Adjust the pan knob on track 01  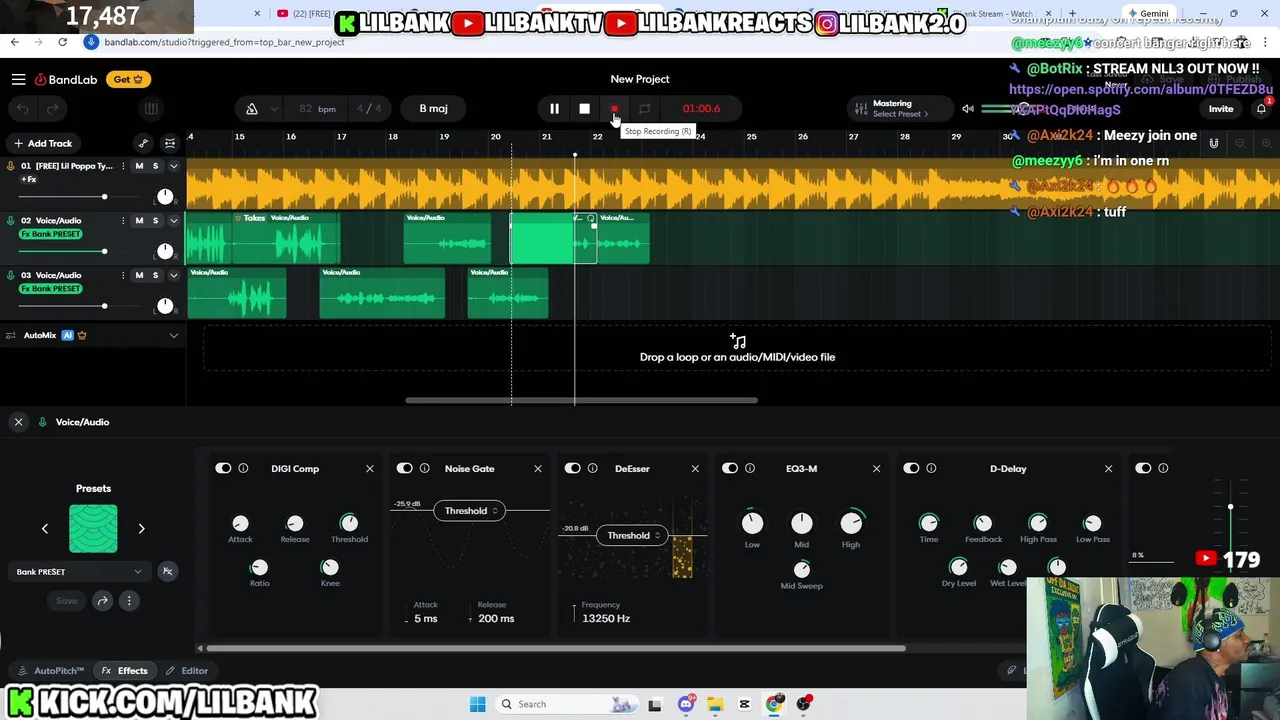coord(165,196)
